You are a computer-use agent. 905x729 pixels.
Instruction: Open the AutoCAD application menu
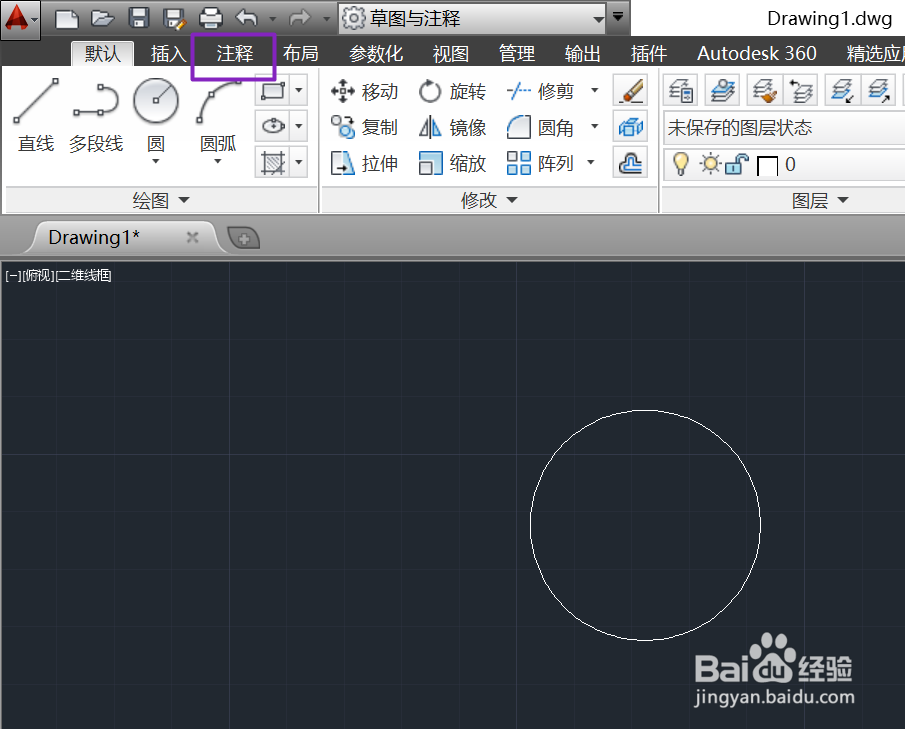[20, 19]
